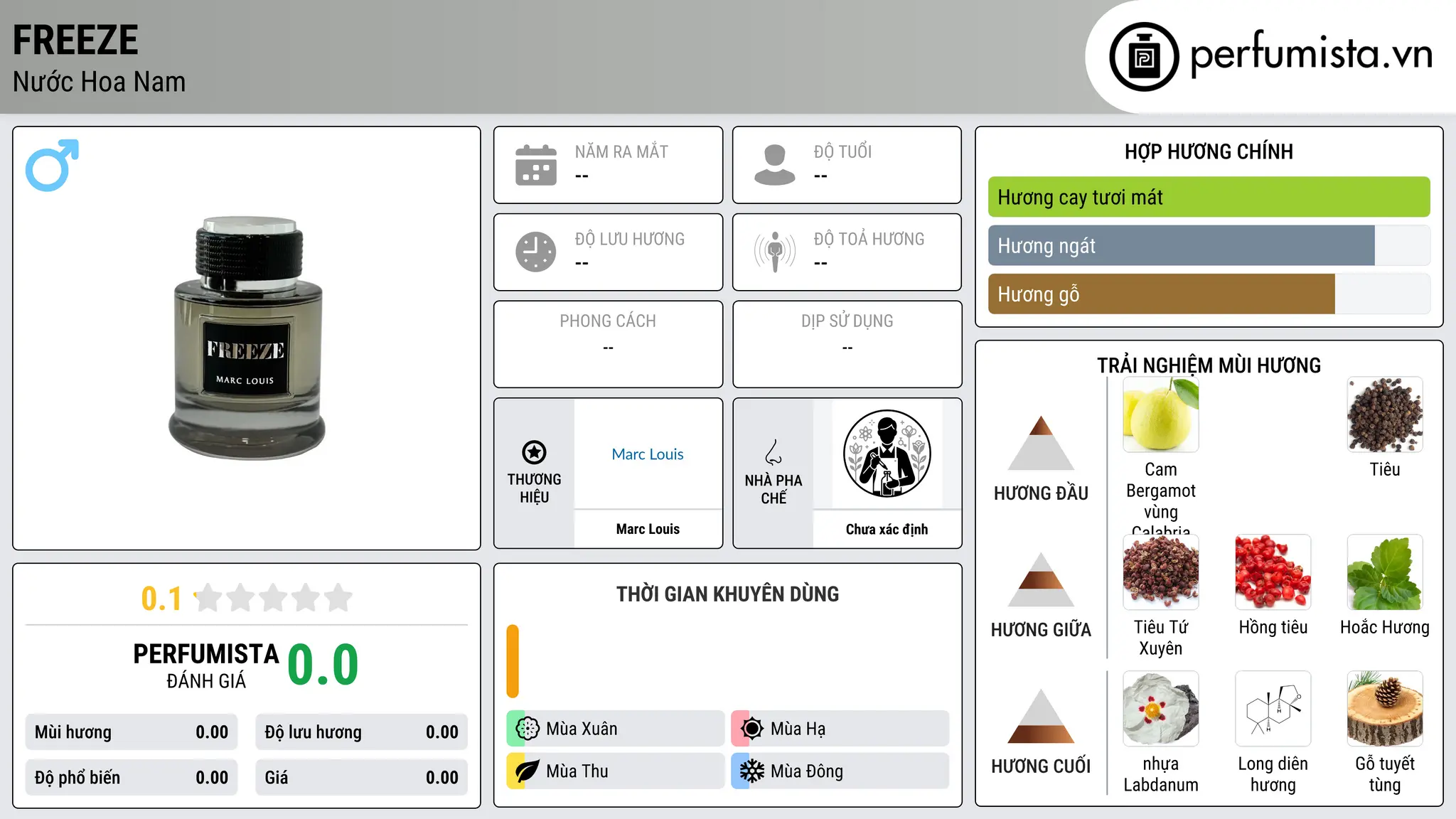Click the bold Marc Louis brand caption
The width and height of the screenshot is (1456, 819).
[648, 529]
